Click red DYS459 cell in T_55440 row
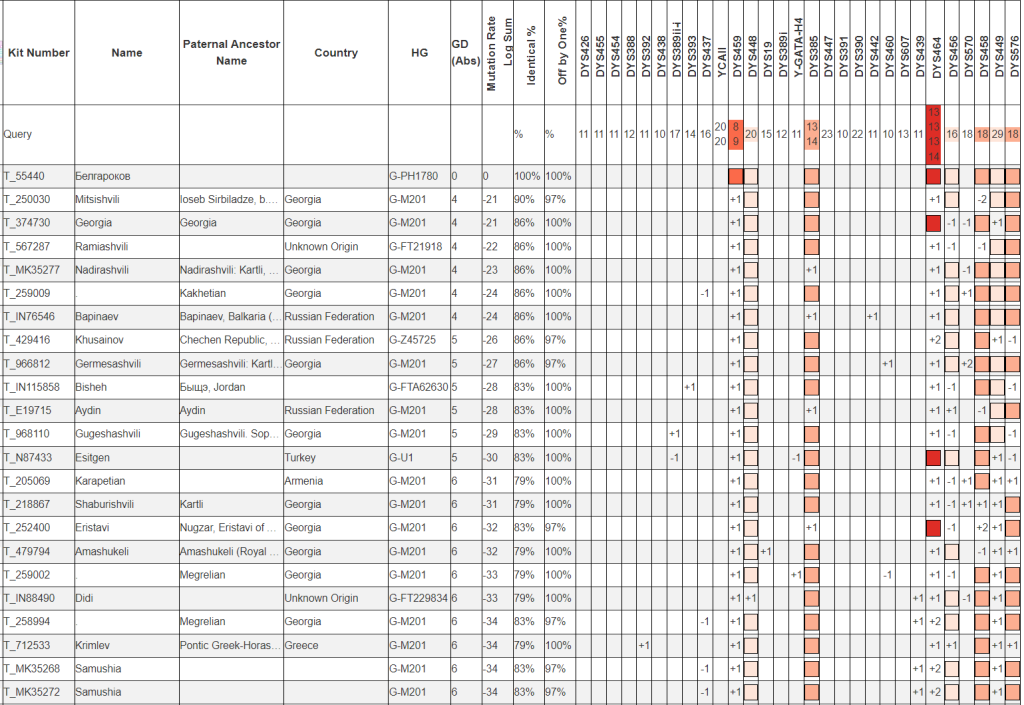This screenshot has height=705, width=1024. [736, 176]
